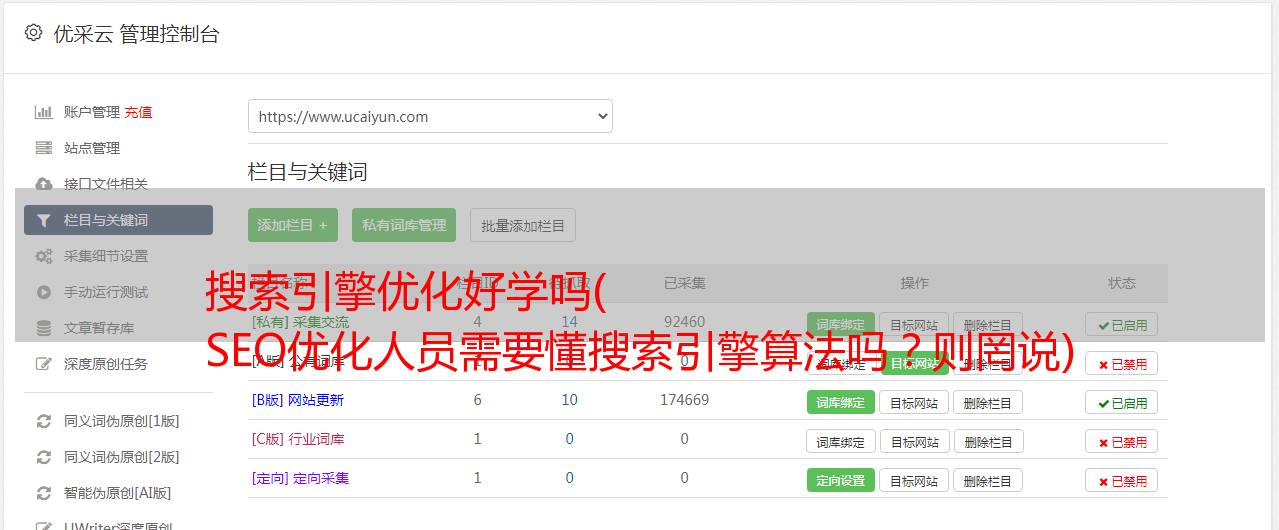Toggle 已禁用 status of 定向采集 row
This screenshot has height=530, width=1279.
(x=1122, y=480)
